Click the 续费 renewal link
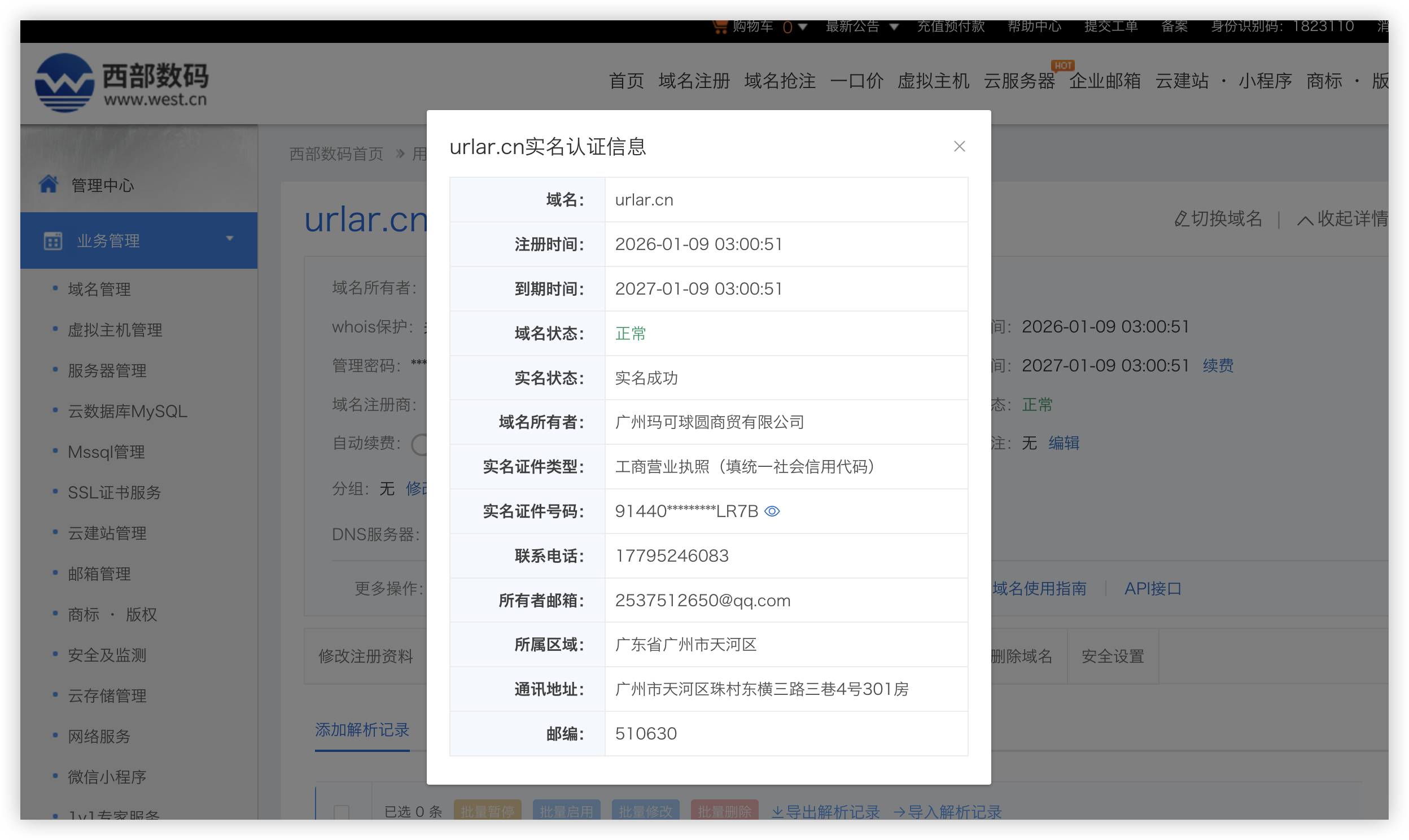 pos(1218,366)
